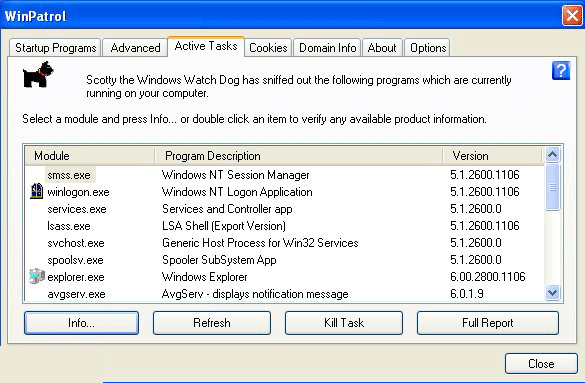Click LSA Shell (Export Version) description
585x383 pixels.
point(224,226)
